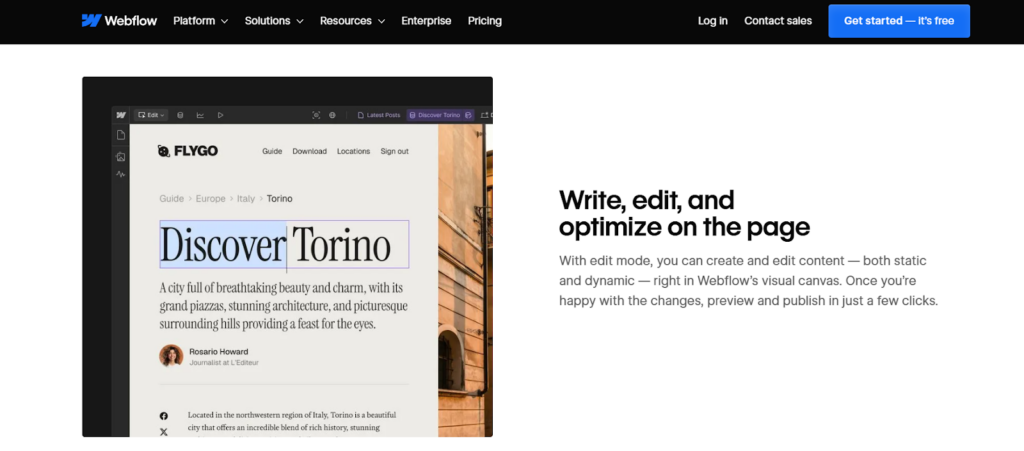Expand the Solutions navigation menu
1024x451 pixels.
(274, 21)
